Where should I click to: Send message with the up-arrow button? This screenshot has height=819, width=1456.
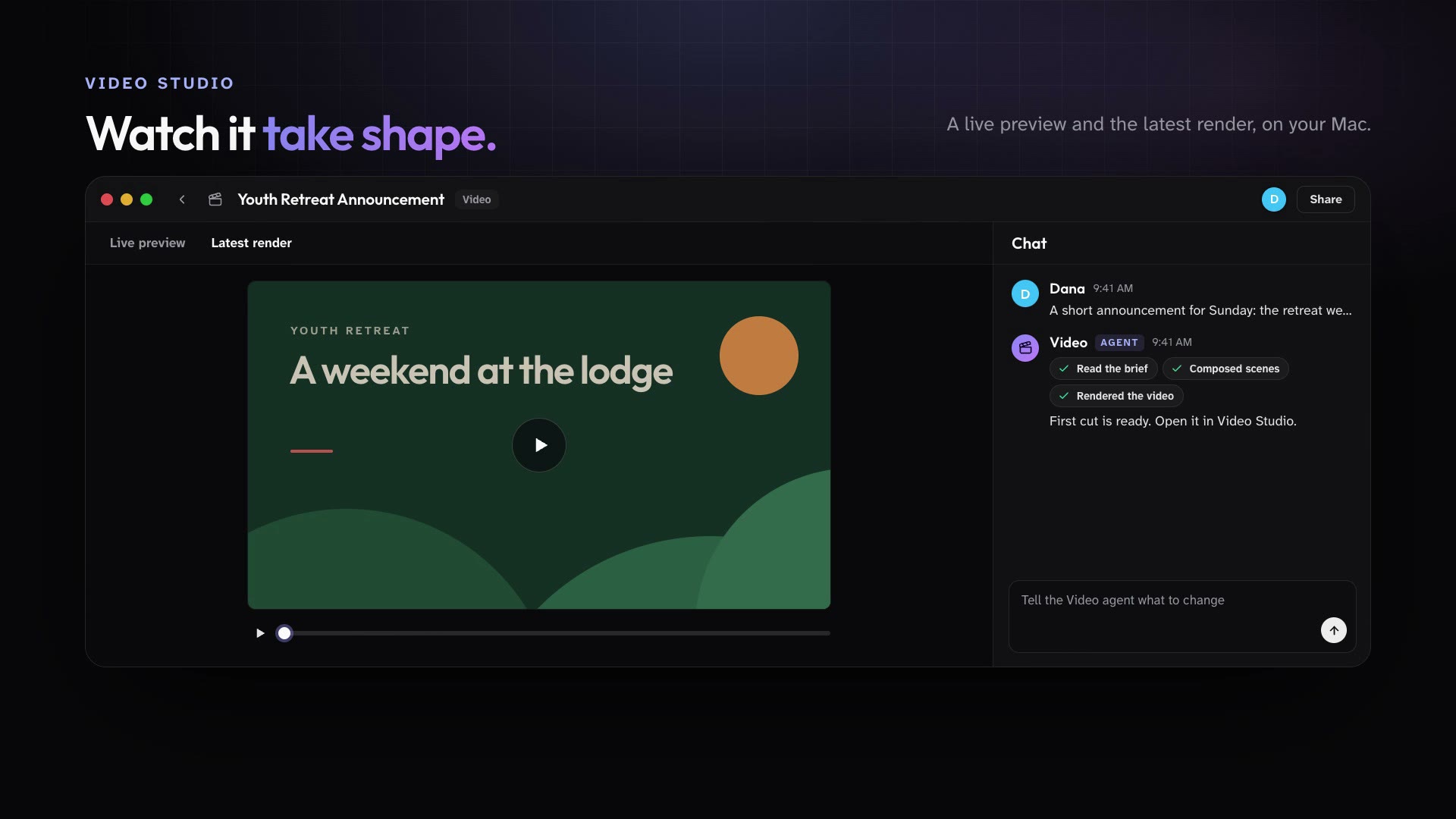coord(1334,630)
